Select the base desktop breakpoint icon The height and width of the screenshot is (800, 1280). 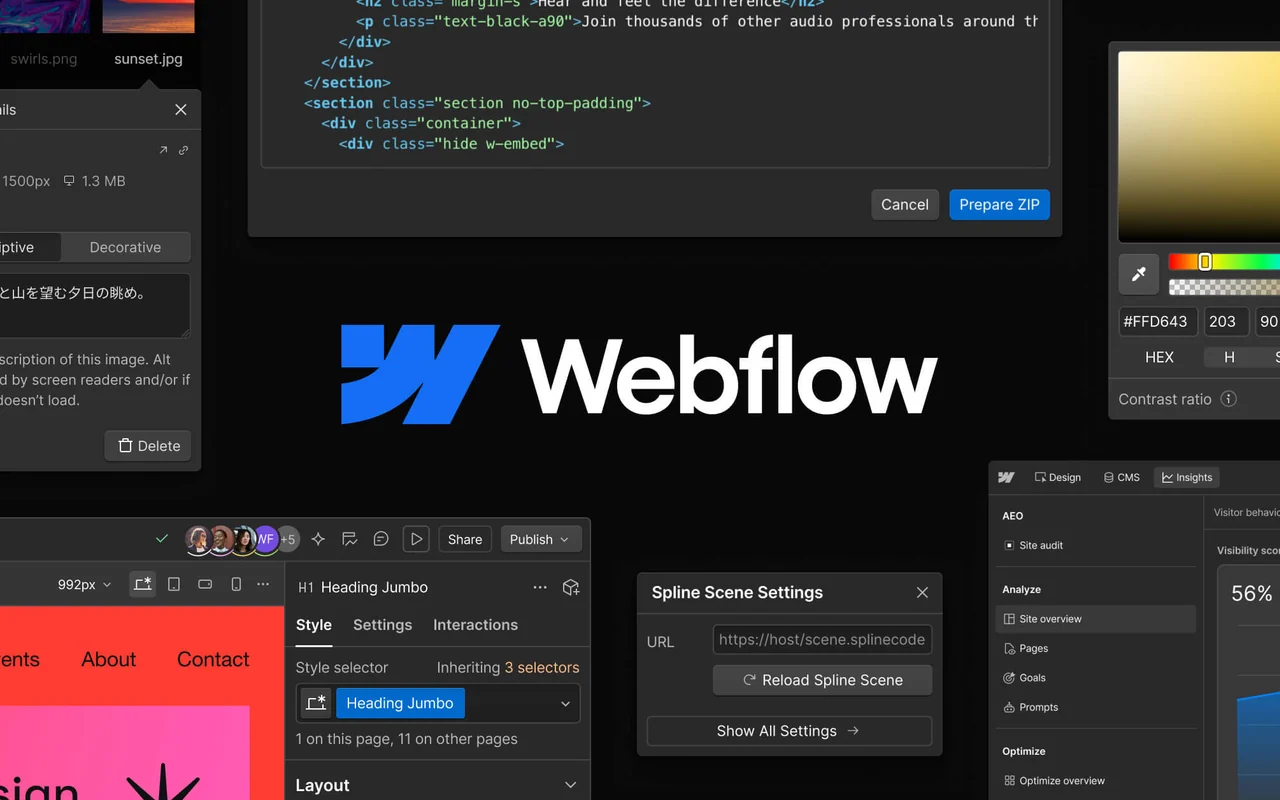(x=143, y=584)
